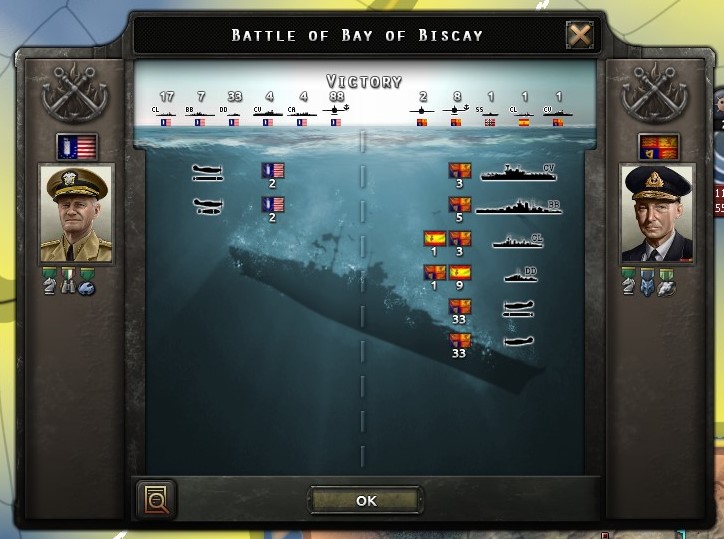The image size is (724, 539).
Task: Click the left crossed anchors emblem
Action: tap(75, 92)
